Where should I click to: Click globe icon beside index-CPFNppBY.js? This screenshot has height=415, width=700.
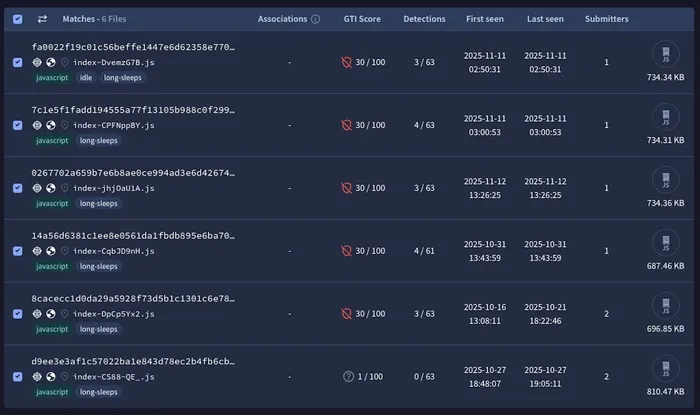tap(51, 125)
